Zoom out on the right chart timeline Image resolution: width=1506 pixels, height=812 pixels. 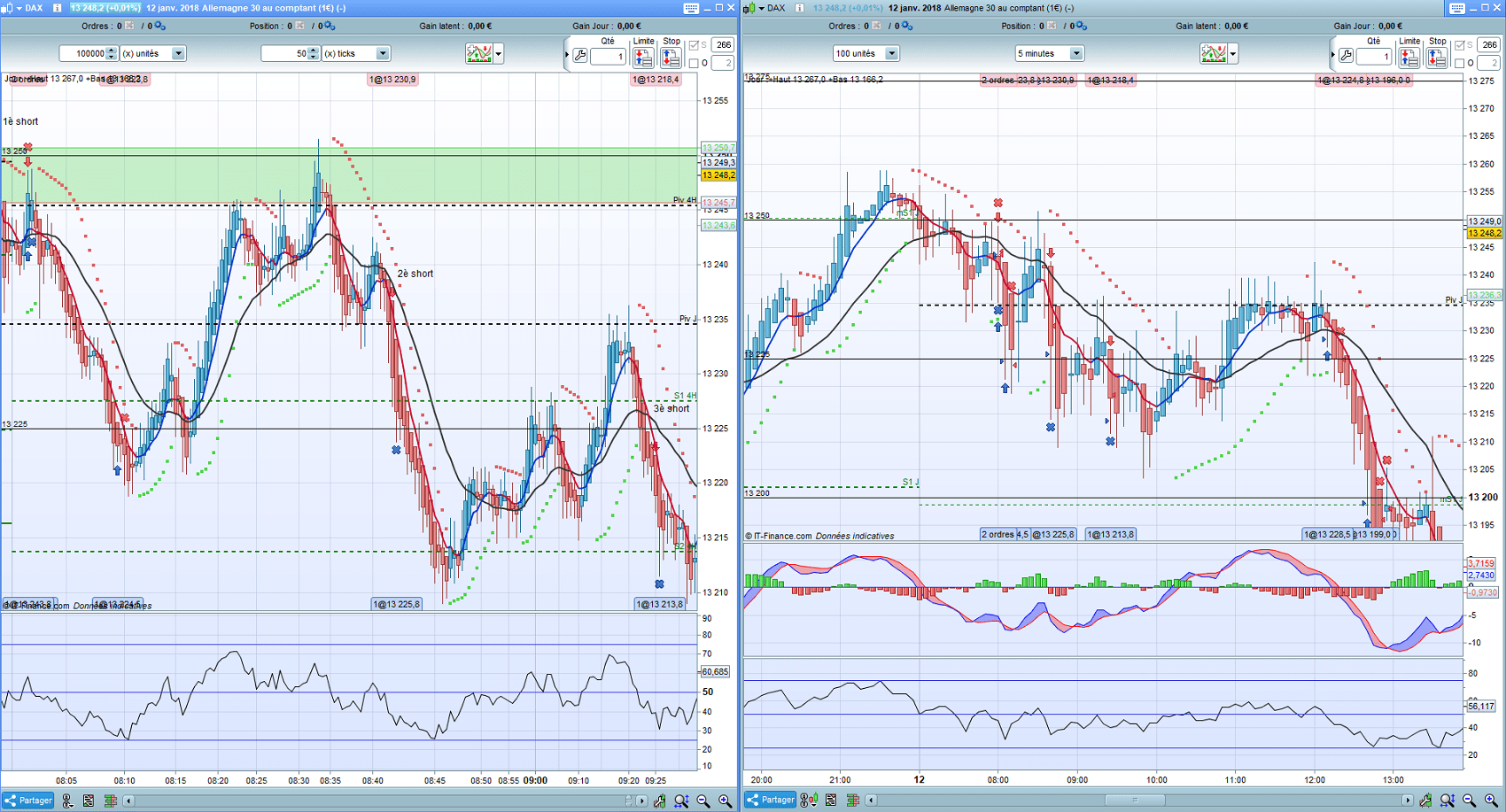click(1469, 800)
